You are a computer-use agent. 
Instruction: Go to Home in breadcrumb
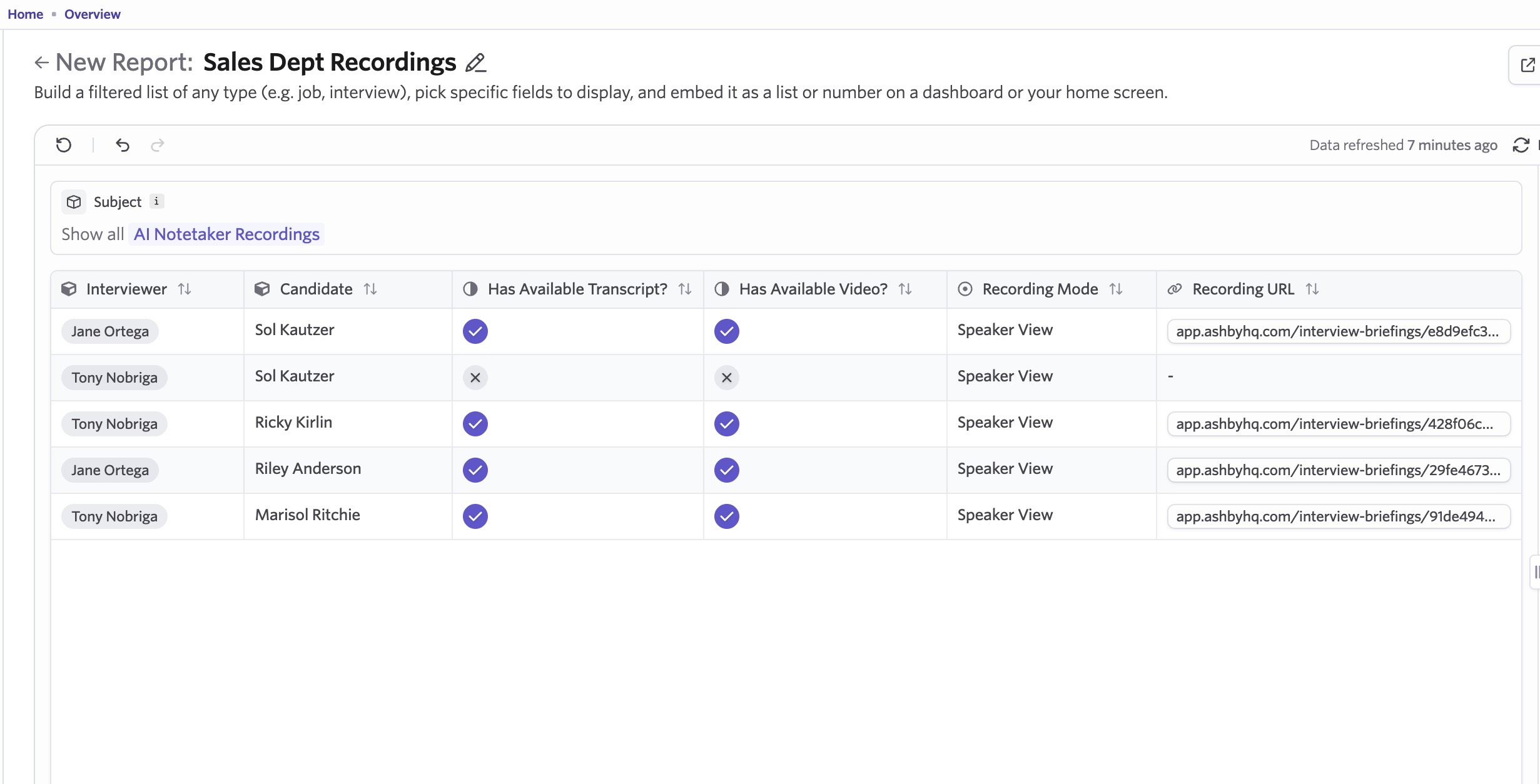point(25,14)
